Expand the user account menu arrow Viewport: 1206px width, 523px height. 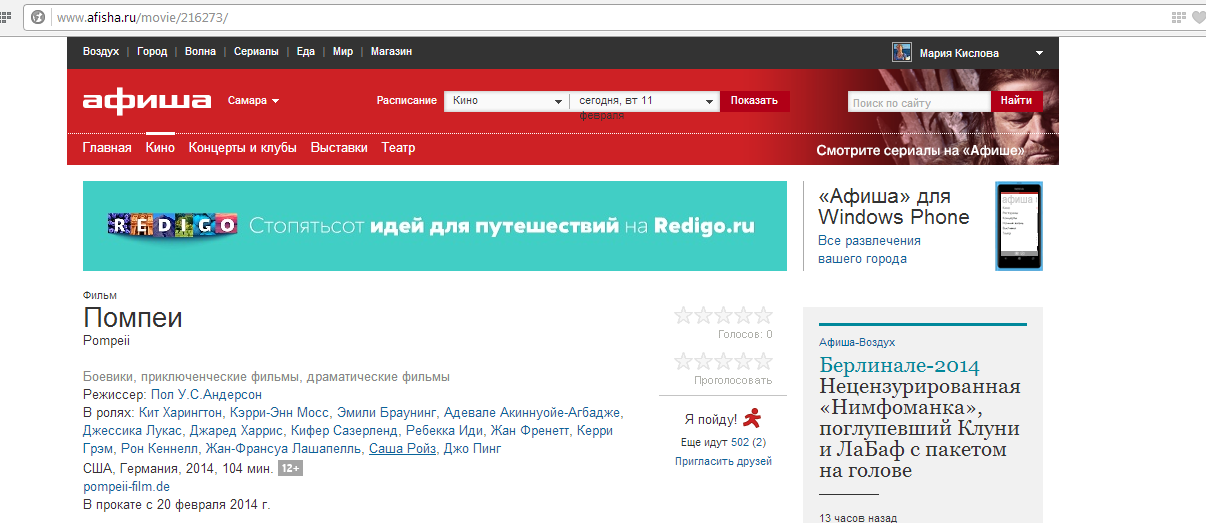(x=1039, y=53)
